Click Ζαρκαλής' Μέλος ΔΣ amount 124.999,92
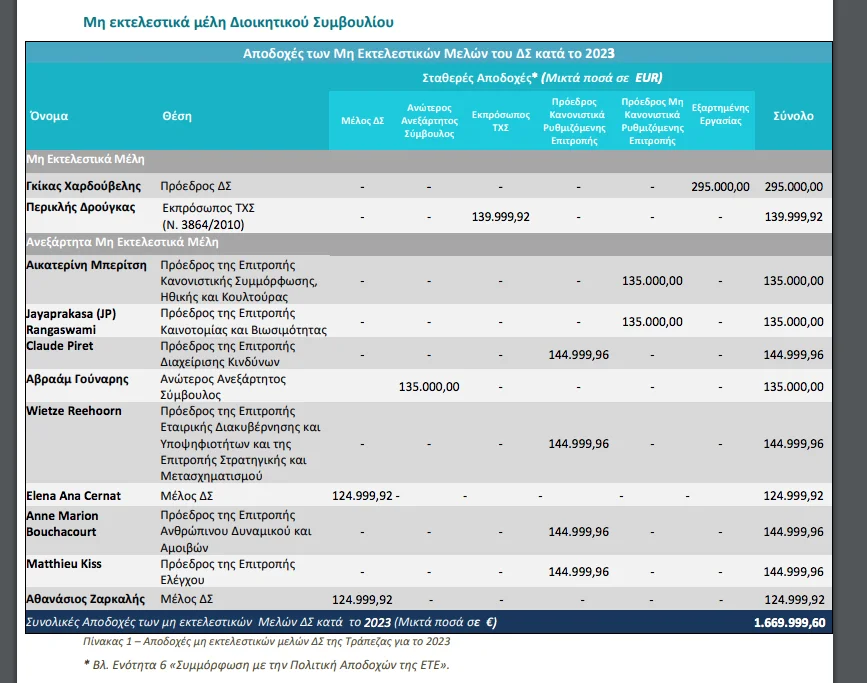Screen dimensions: 867x683 click(362, 600)
